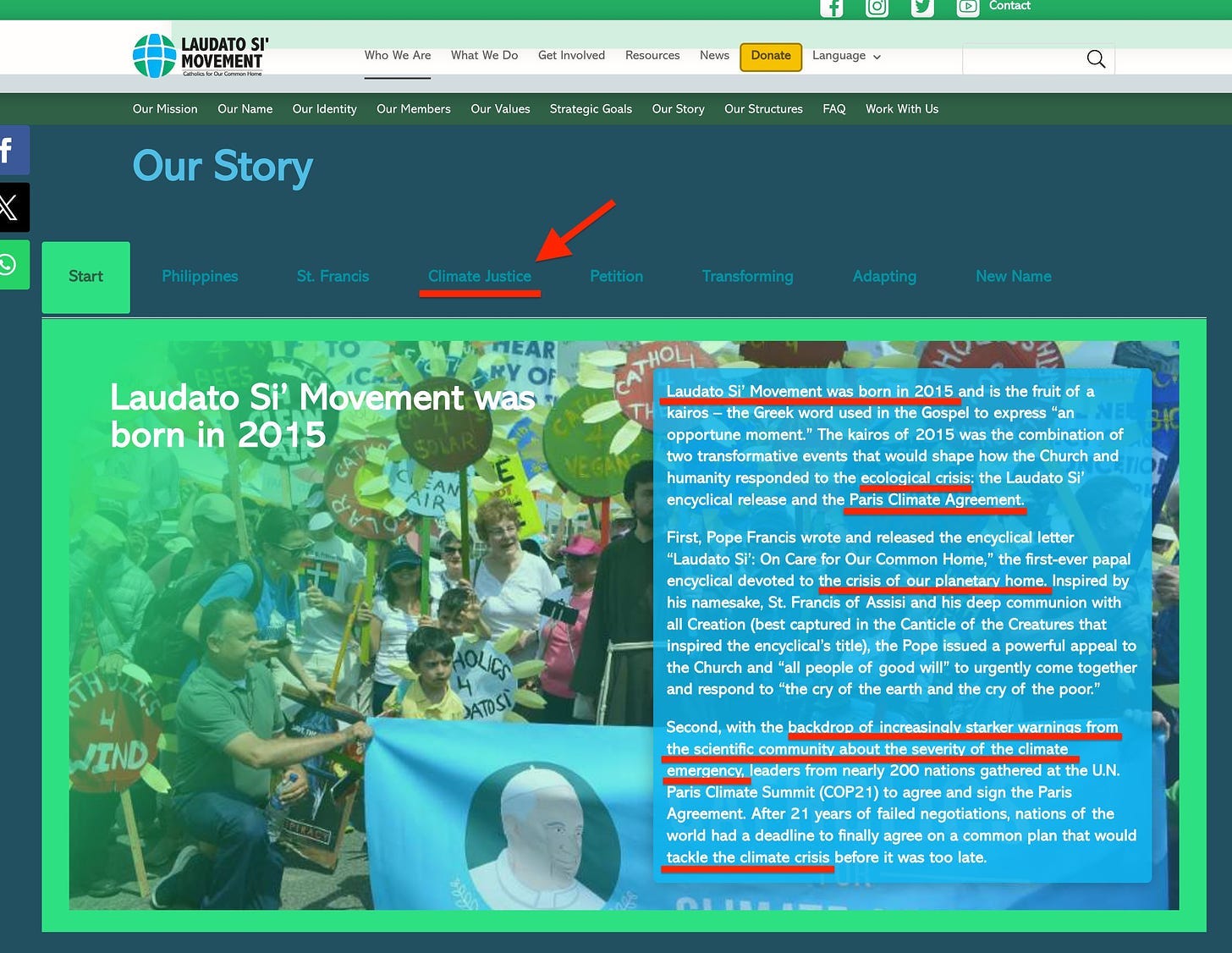Click the words "the crisis of our planetary home"

[933, 581]
